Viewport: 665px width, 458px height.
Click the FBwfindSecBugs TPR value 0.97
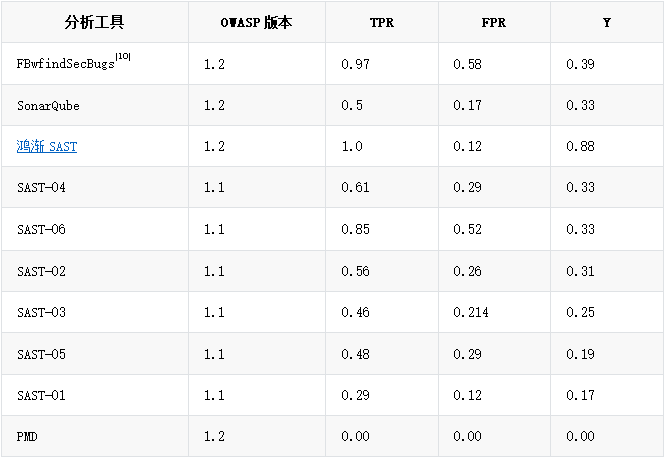click(355, 64)
